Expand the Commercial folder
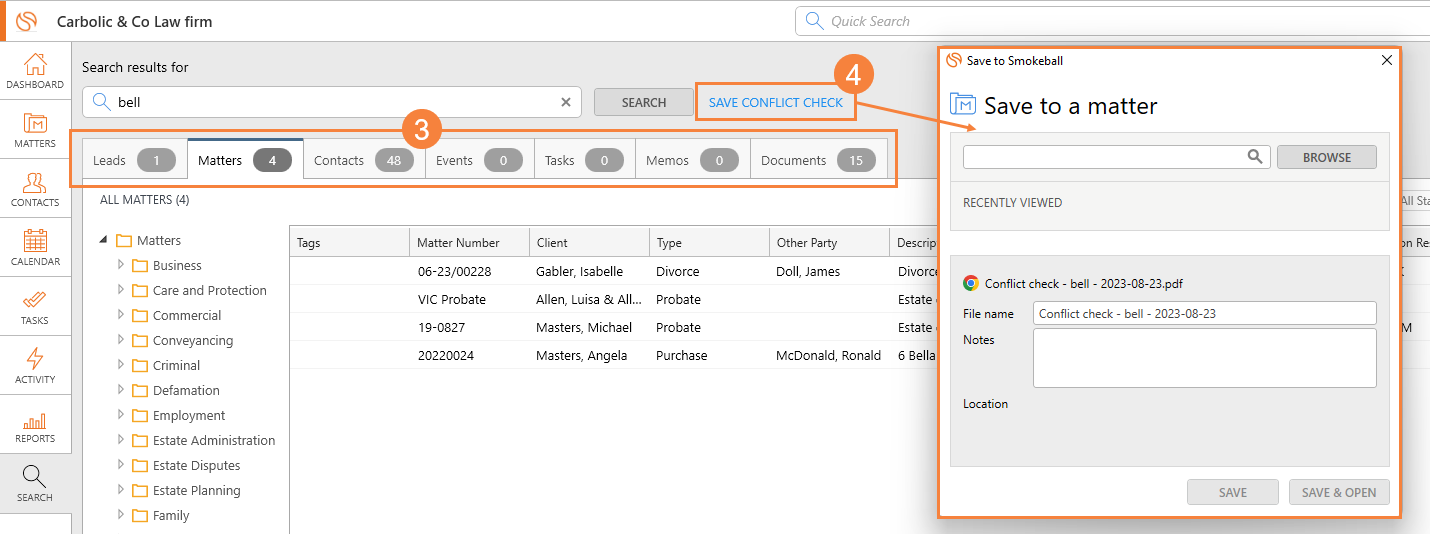Screen dimensions: 1430x534 (x=121, y=315)
